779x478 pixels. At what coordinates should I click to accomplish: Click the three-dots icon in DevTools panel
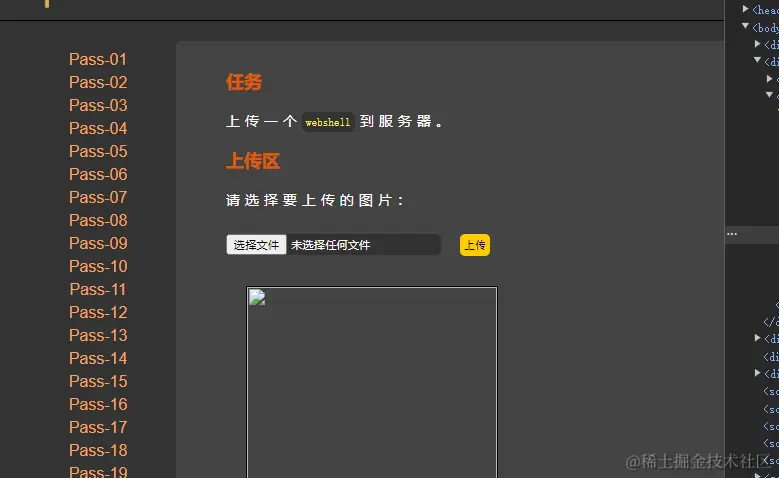pyautogui.click(x=732, y=234)
